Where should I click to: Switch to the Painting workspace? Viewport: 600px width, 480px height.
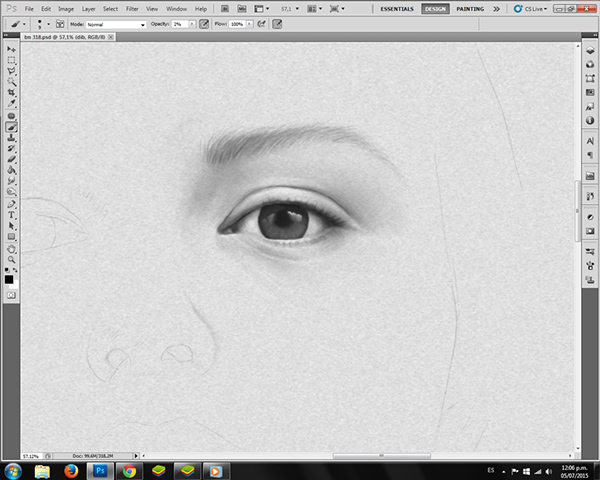469,8
